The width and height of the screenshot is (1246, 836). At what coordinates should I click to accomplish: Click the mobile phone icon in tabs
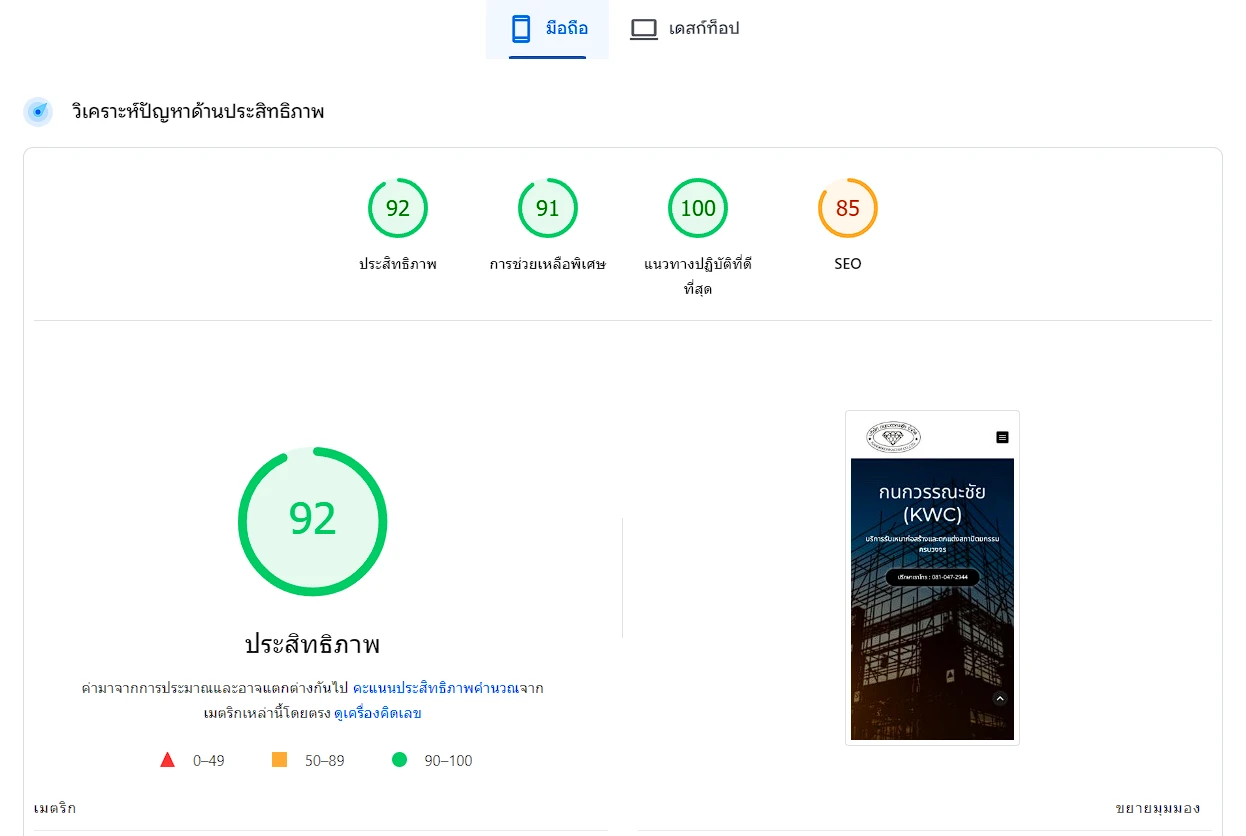click(x=521, y=29)
